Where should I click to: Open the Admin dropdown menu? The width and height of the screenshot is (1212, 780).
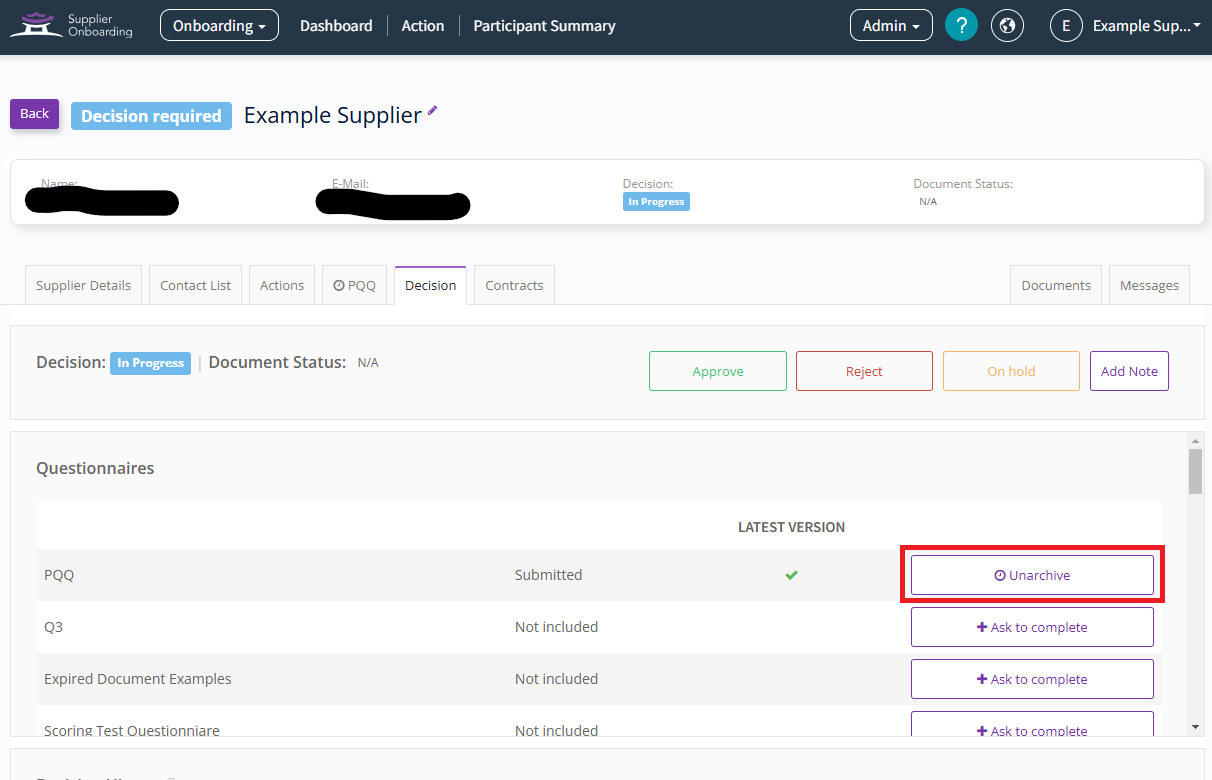pos(891,25)
